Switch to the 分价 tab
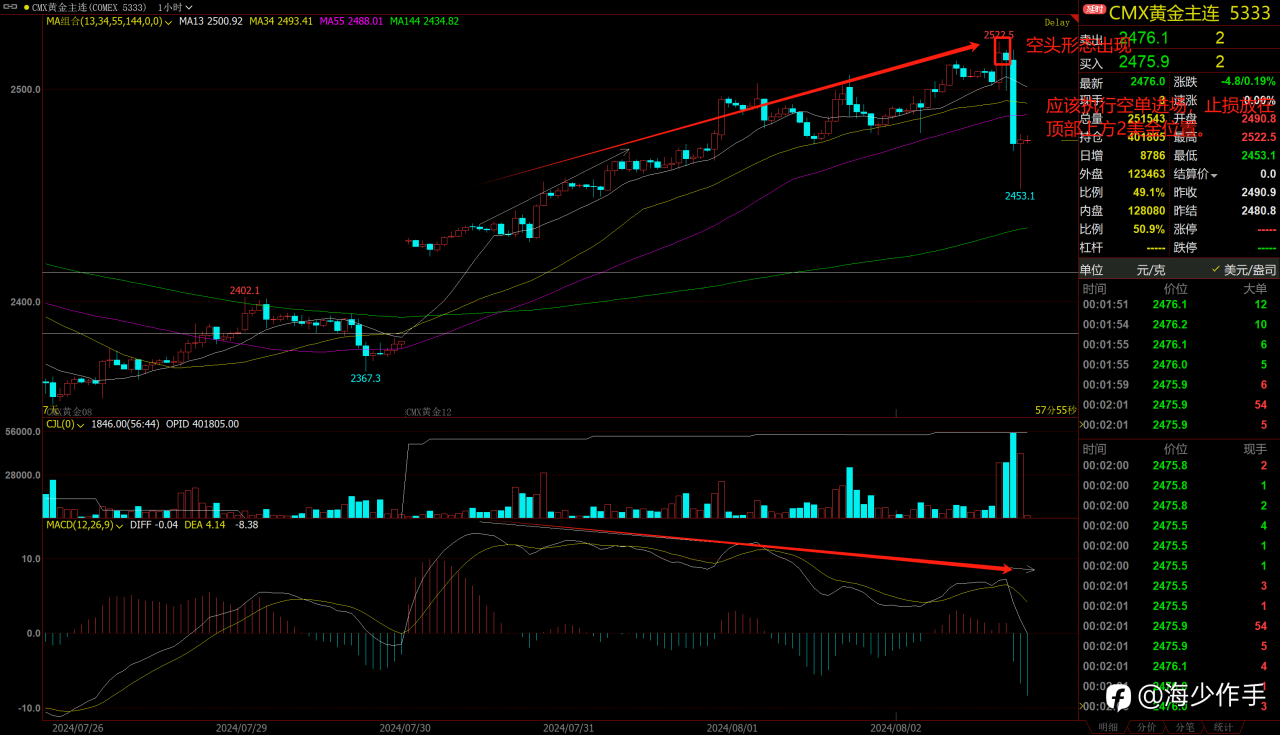 [x=1147, y=727]
